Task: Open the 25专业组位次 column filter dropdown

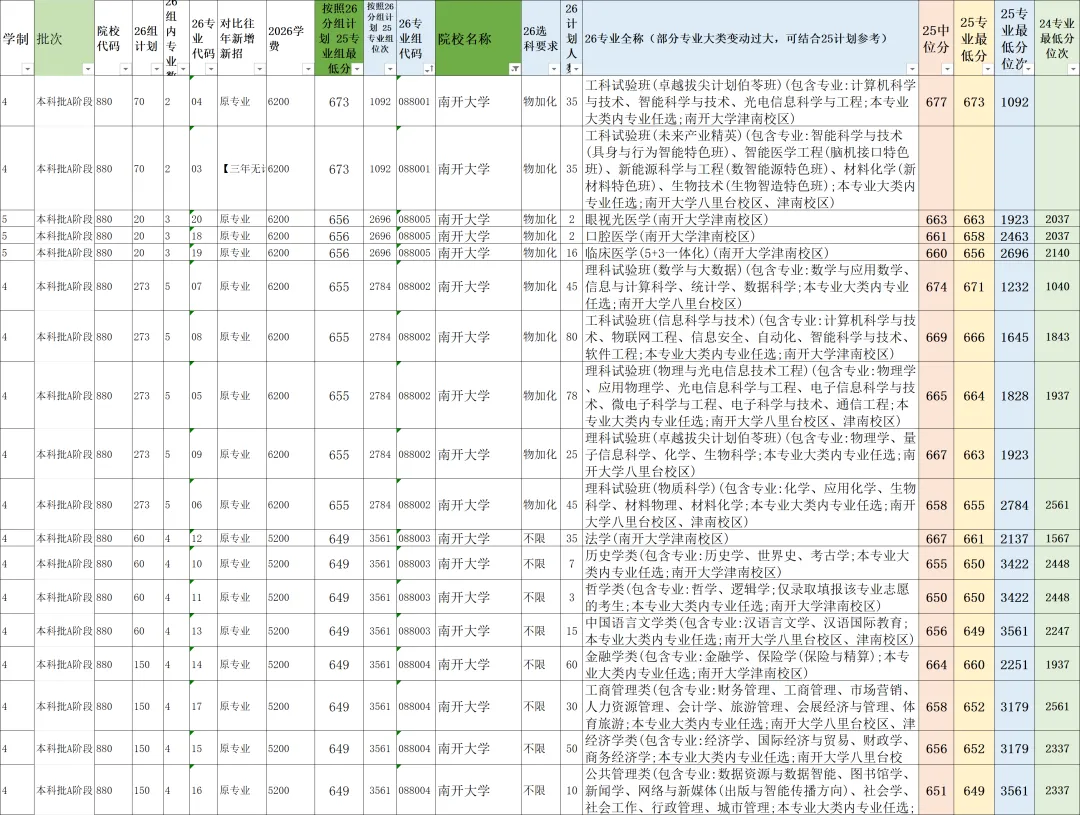Action: click(x=390, y=69)
